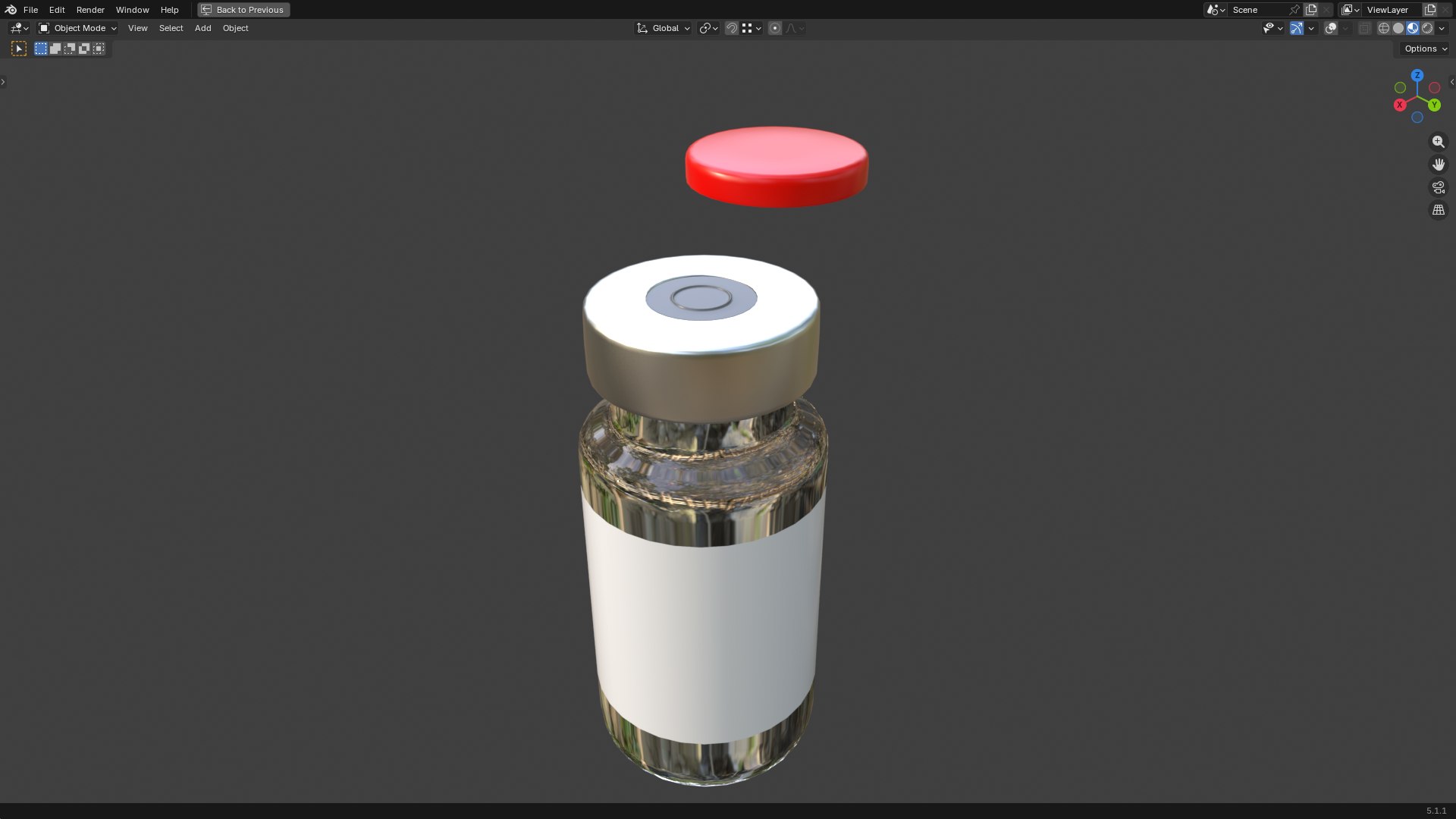Open the snapping options dropdown
This screenshot has height=819, width=1456.
click(752, 28)
